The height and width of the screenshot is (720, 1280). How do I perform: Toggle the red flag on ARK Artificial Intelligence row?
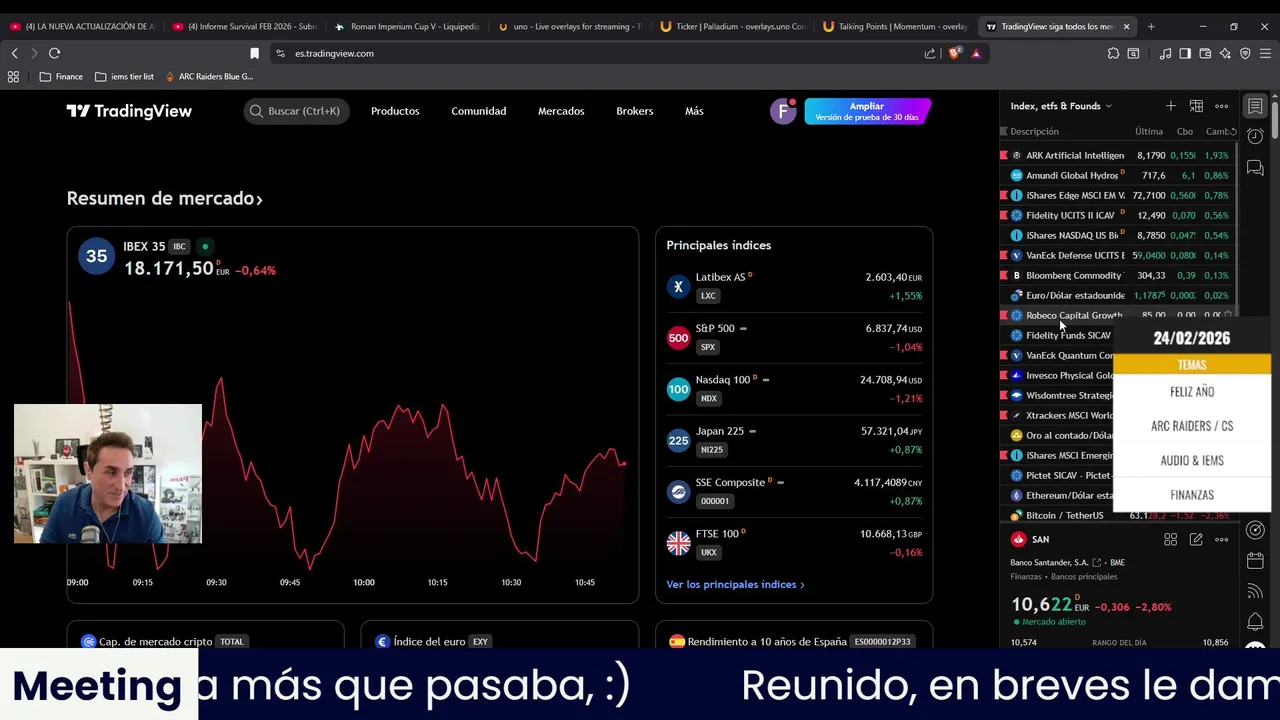coord(1004,155)
